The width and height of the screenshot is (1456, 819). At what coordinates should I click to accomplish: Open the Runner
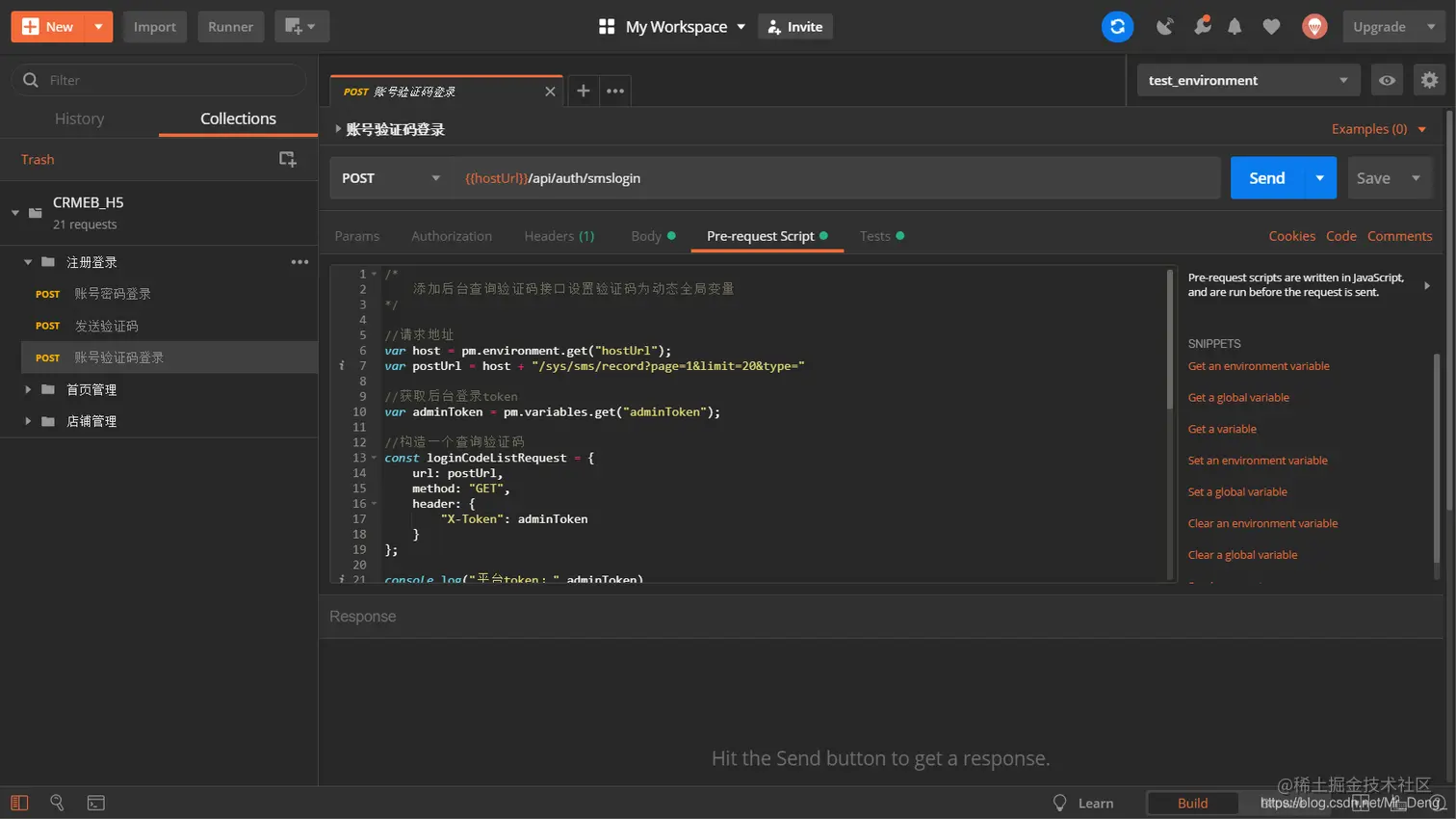[x=231, y=27]
